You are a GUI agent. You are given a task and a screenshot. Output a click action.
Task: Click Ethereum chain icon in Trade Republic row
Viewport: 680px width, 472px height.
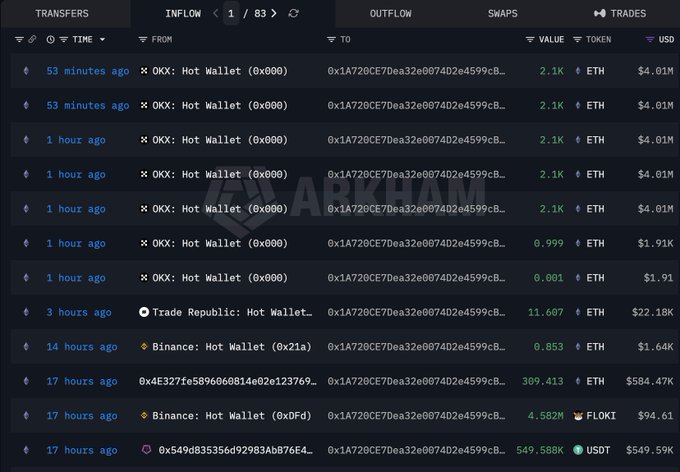26,312
